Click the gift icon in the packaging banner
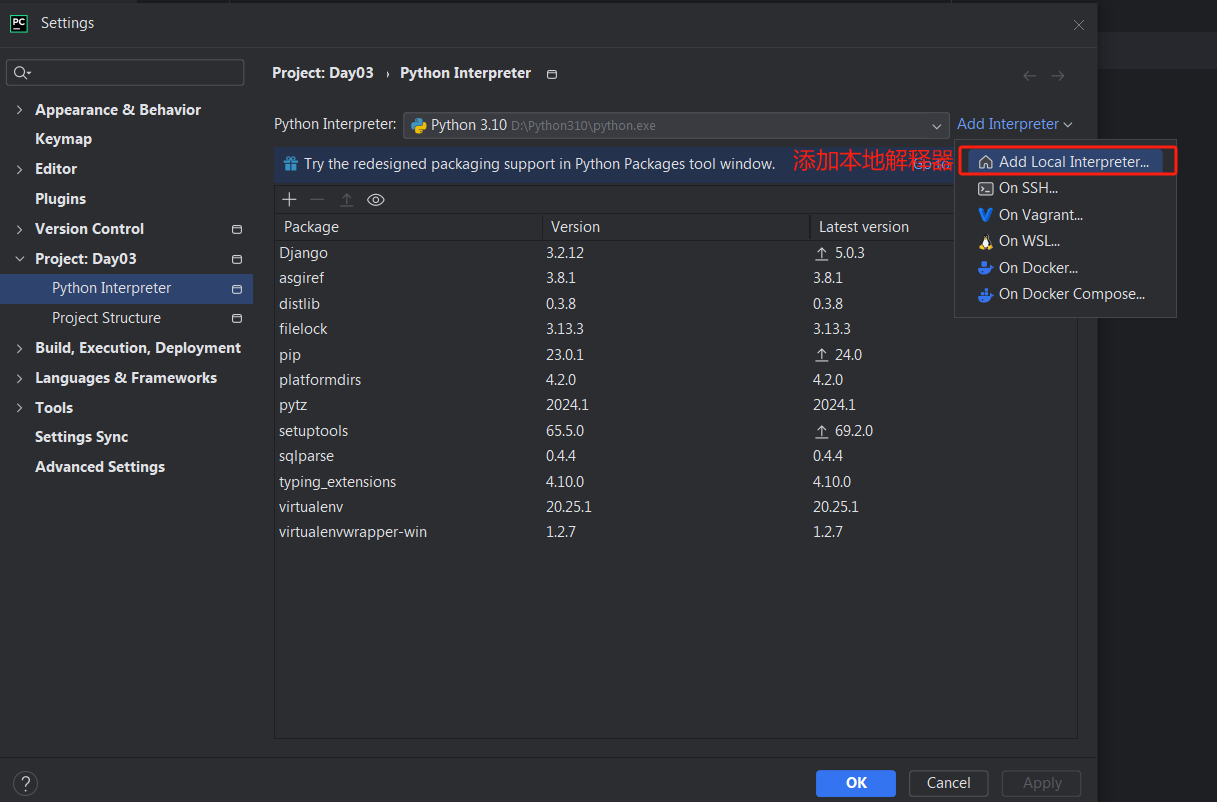Screen dimensions: 1217x802 click(291, 163)
